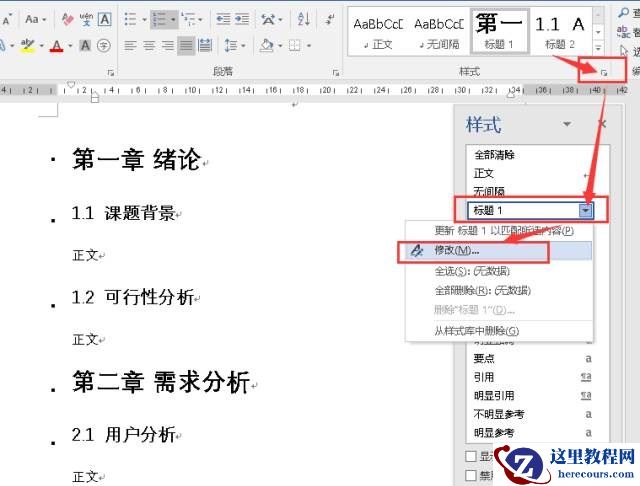
Task: Choose 全选(S) menu entry
Action: coord(472,271)
